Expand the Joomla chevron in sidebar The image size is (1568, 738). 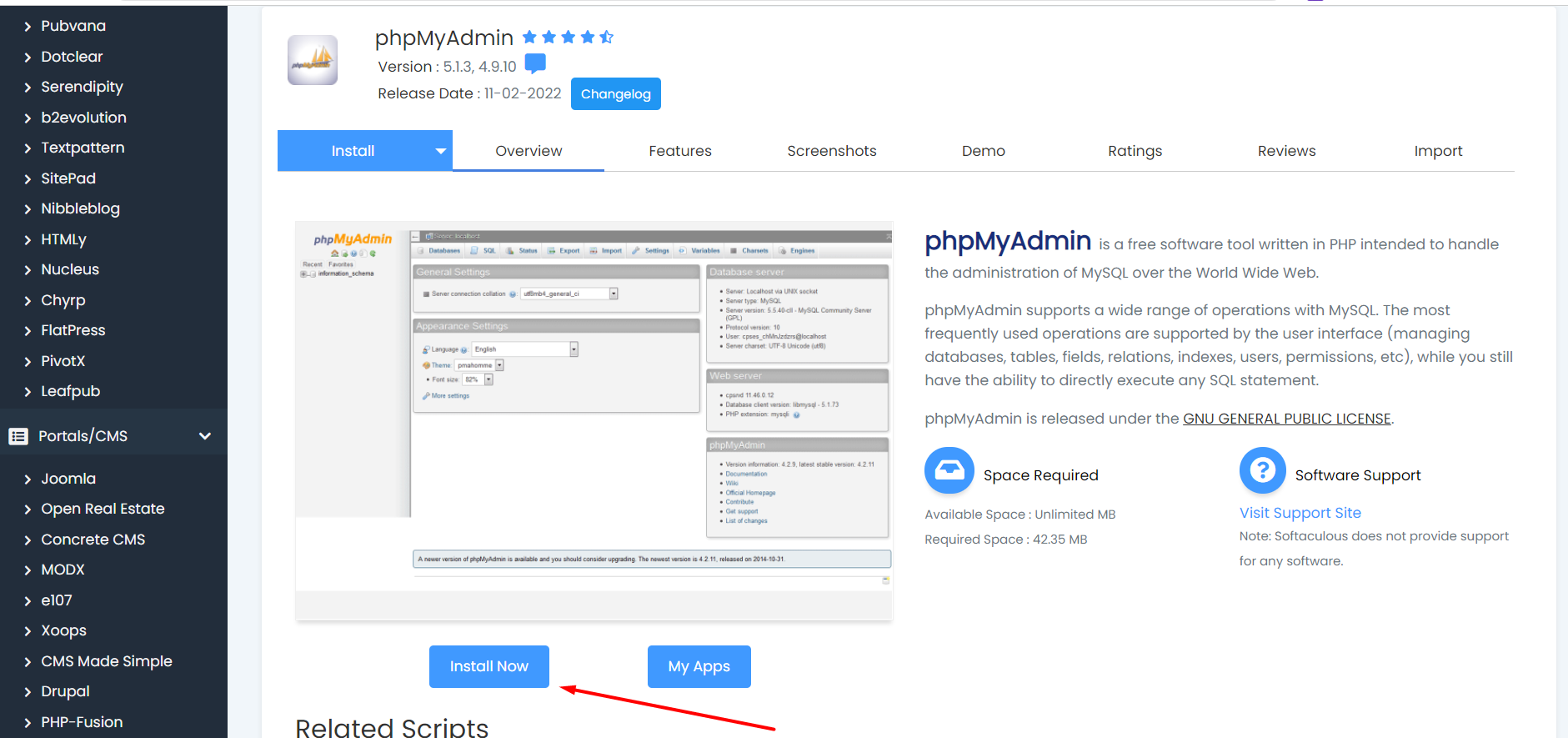[x=28, y=479]
